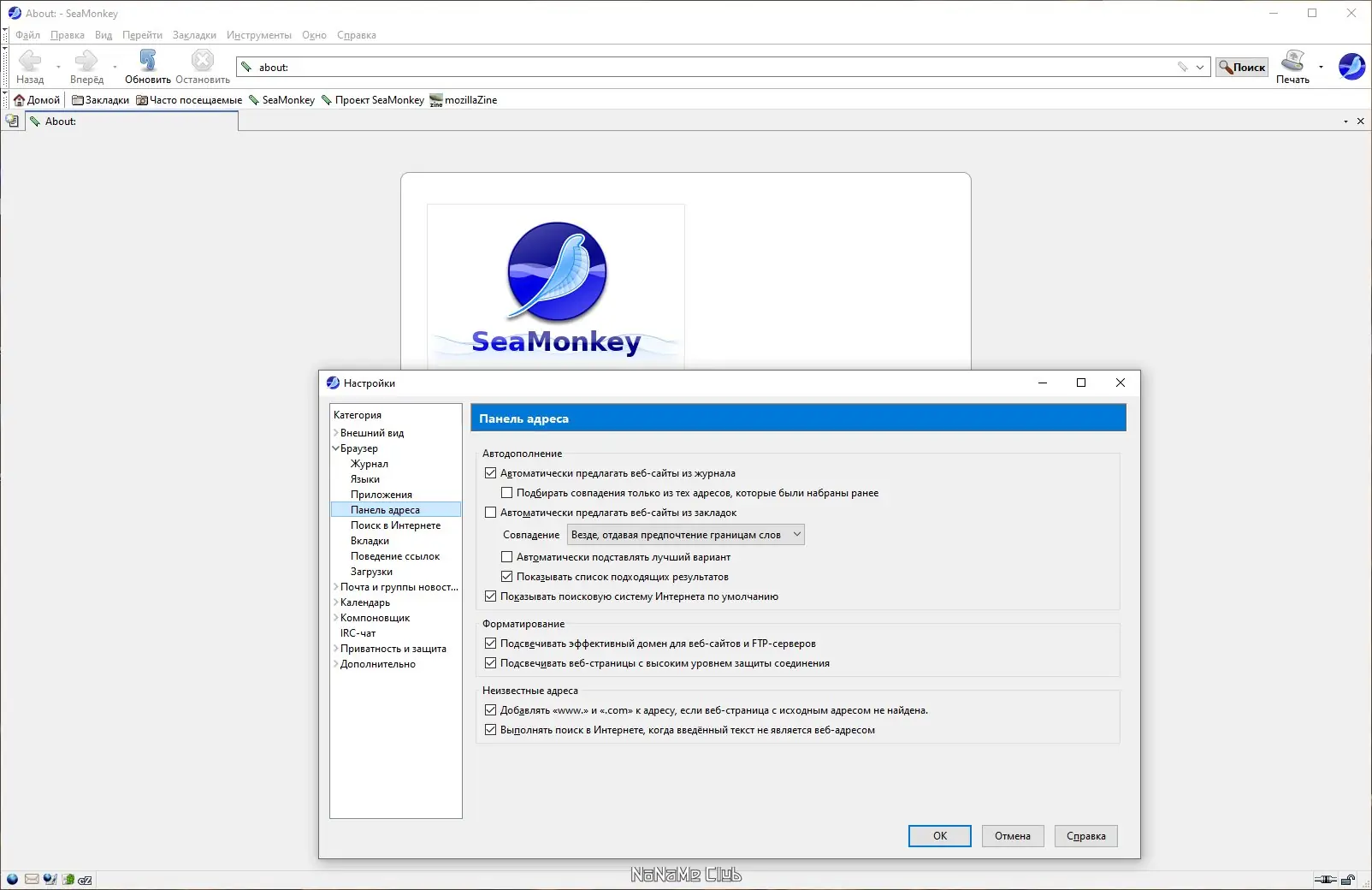The height and width of the screenshot is (890, 1372).
Task: Expand Почта и группы новостей category
Action: coord(335,587)
